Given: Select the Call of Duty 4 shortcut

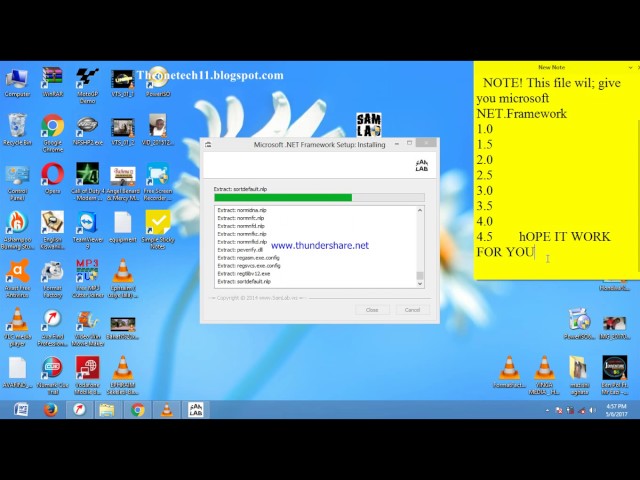Looking at the screenshot, I should [x=88, y=182].
